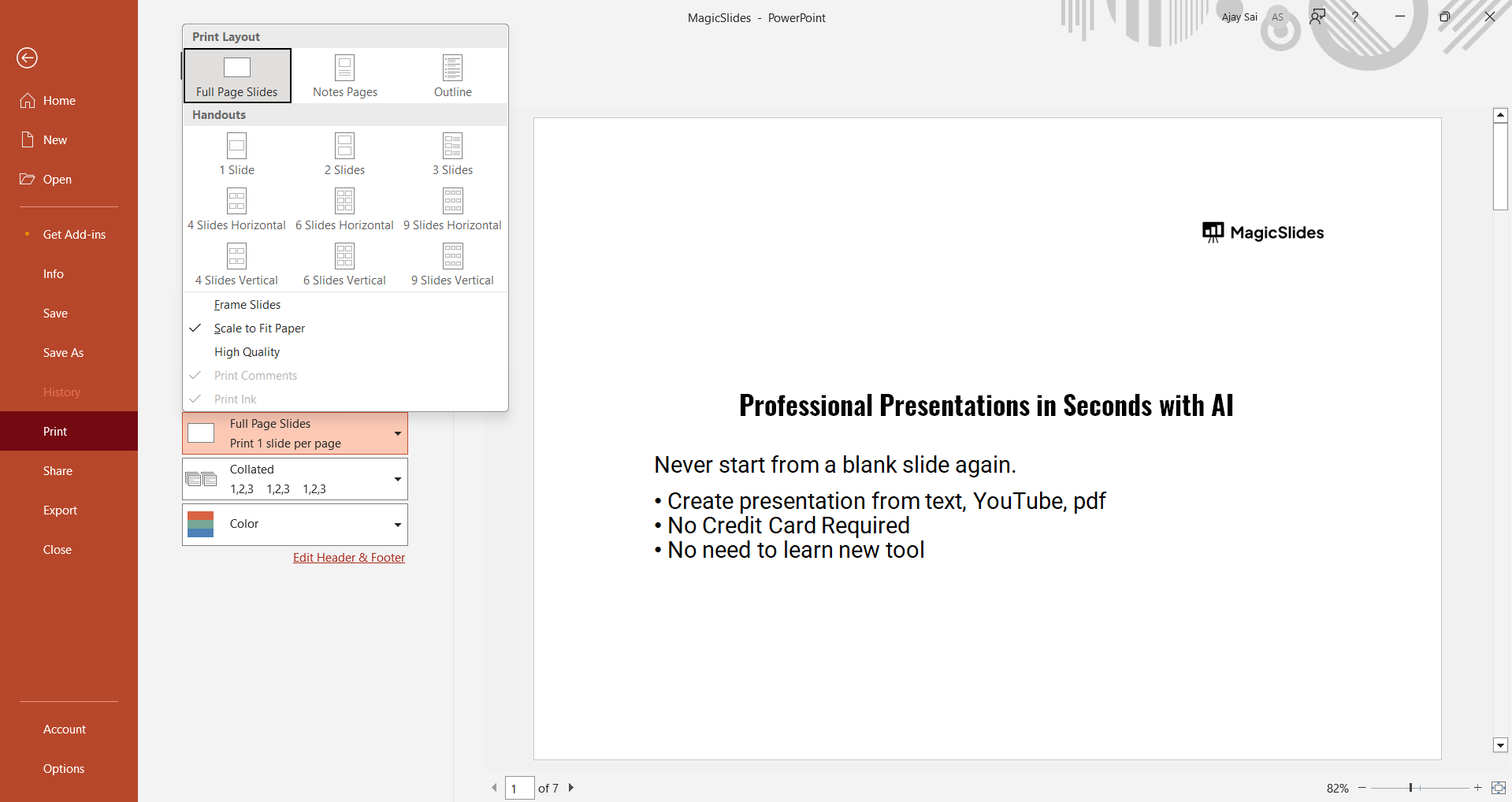Toggle the Scale to Fit Paper option
This screenshot has height=802, width=1512.
point(259,329)
